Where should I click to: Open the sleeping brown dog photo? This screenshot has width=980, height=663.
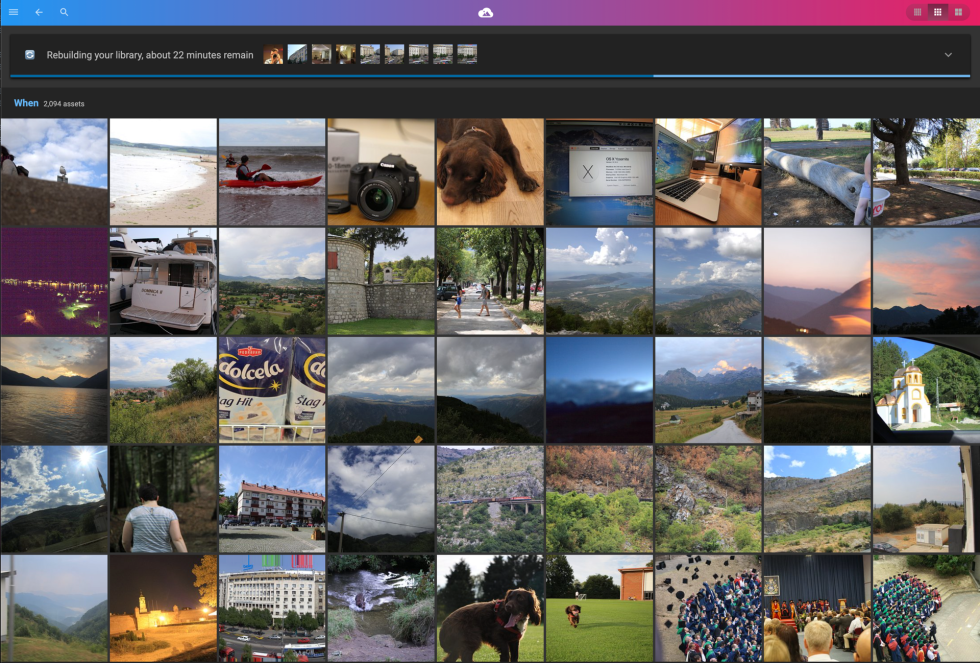coord(489,171)
